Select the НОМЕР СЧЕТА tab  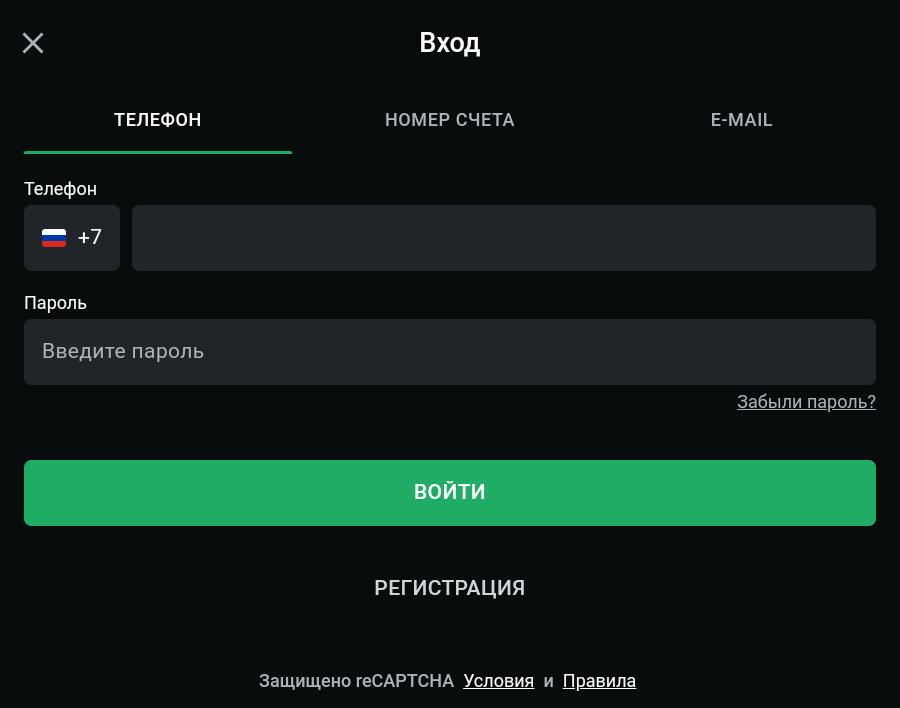450,120
